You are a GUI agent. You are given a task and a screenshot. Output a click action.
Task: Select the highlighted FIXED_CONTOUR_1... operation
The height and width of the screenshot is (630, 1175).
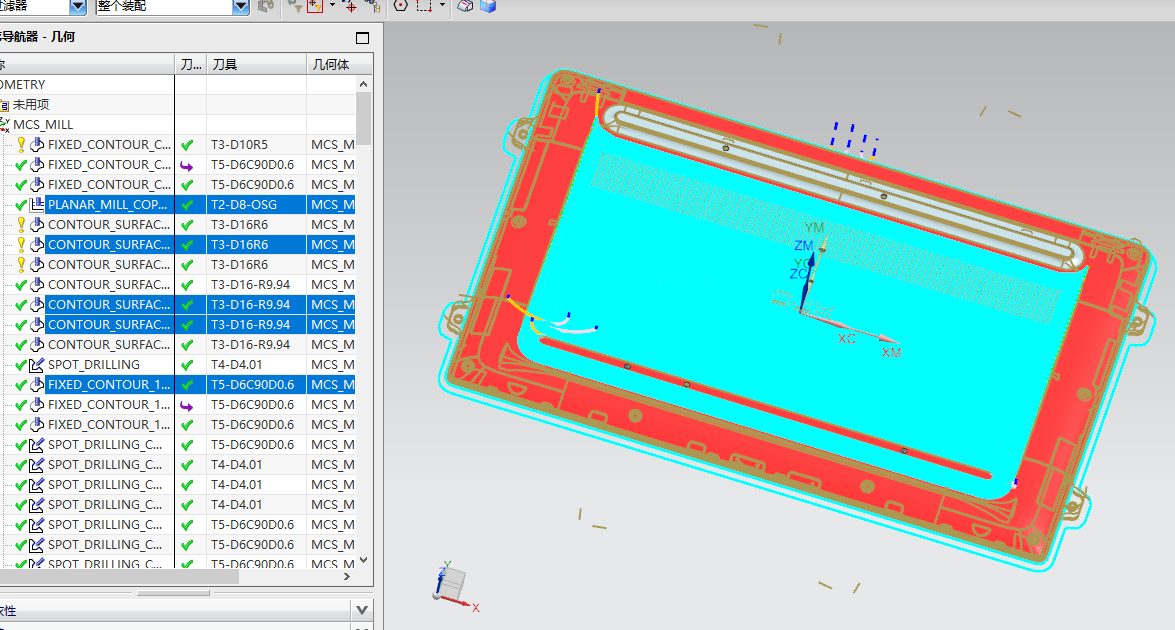[x=109, y=384]
